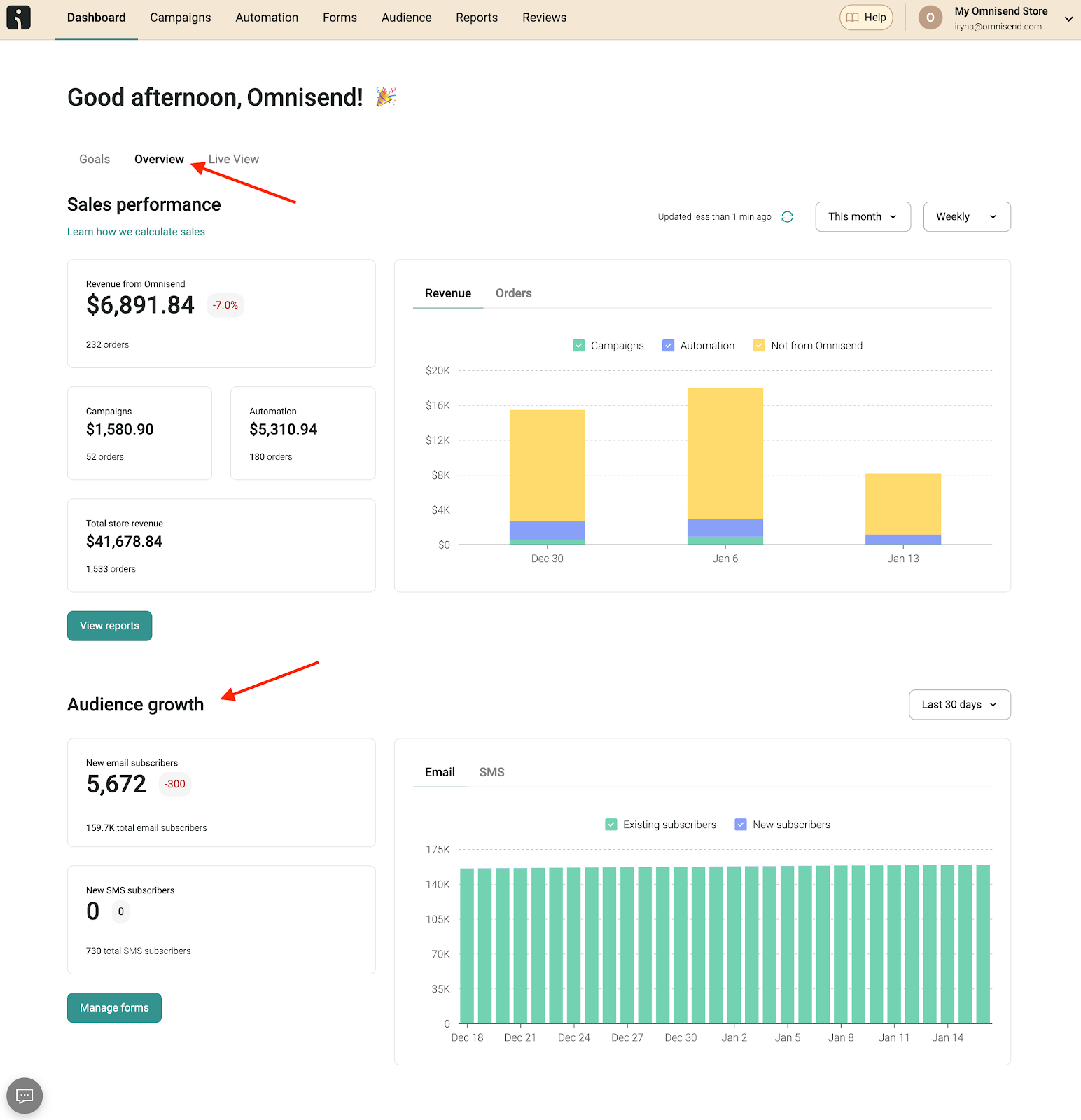Uncheck Not from Omnisend legend checkbox
The width and height of the screenshot is (1081, 1120).
pos(759,346)
